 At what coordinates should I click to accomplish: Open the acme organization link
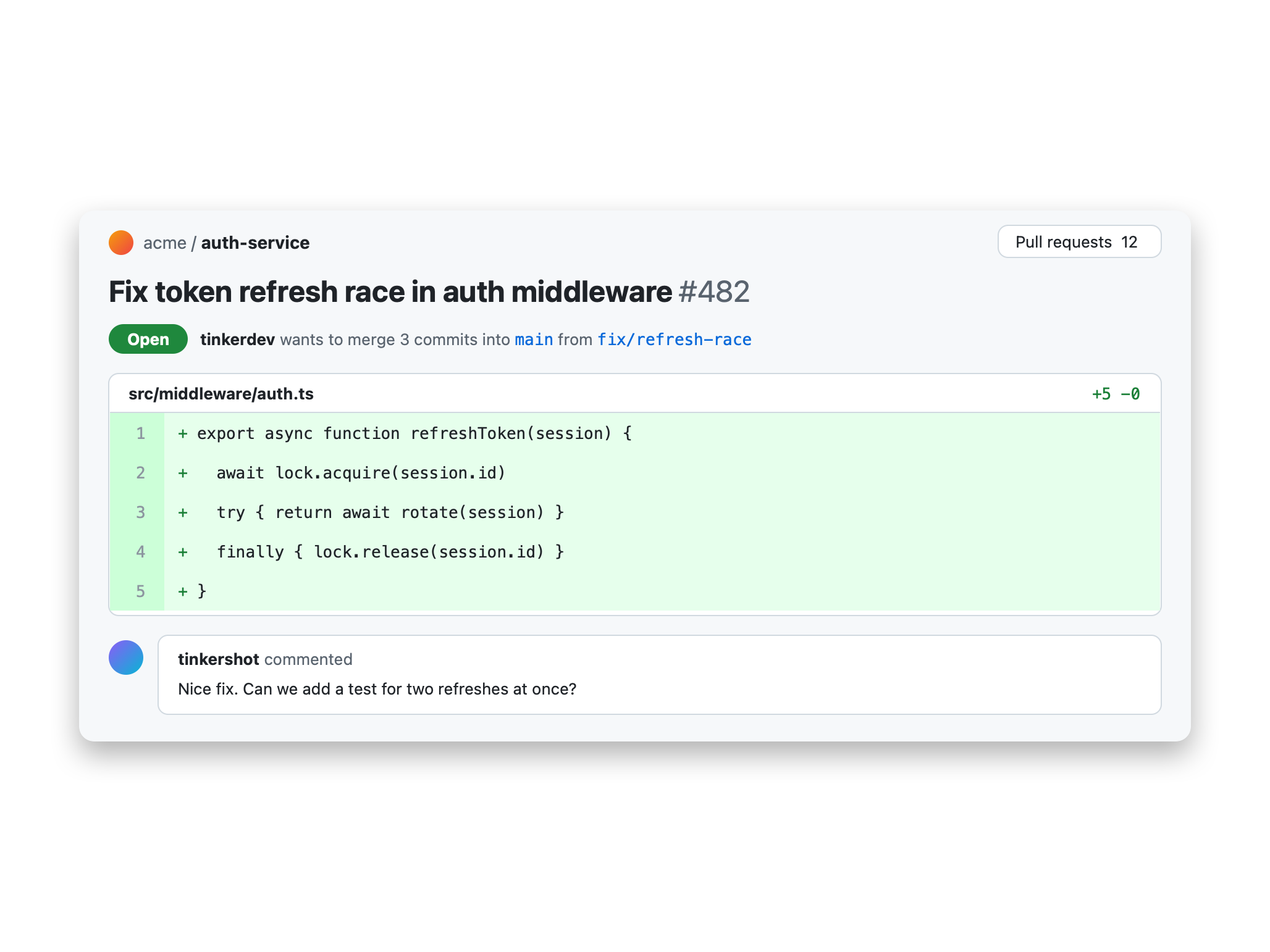click(x=164, y=243)
